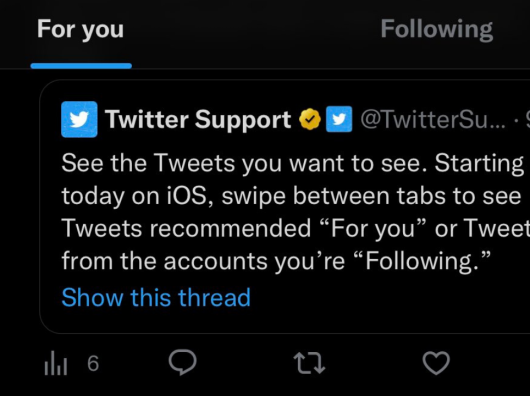Select the For you tab
530x396 pixels.
coord(80,29)
